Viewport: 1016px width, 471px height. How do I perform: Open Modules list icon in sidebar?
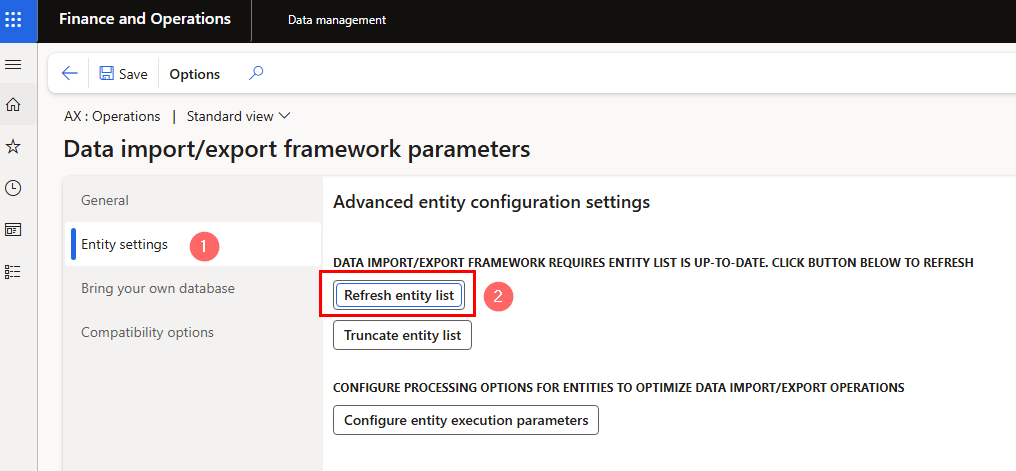pos(14,271)
